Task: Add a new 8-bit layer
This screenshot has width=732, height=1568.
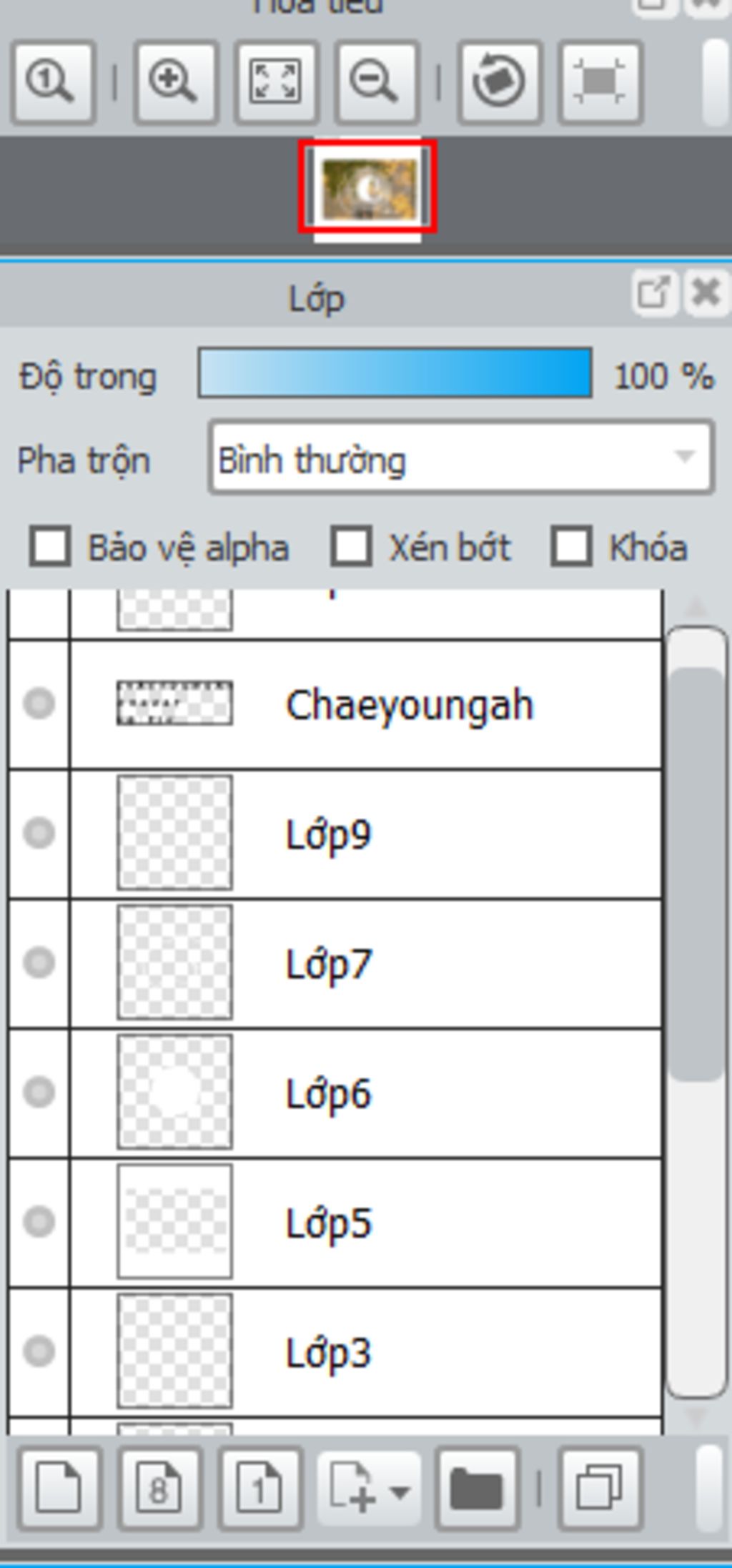Action: [x=159, y=1489]
